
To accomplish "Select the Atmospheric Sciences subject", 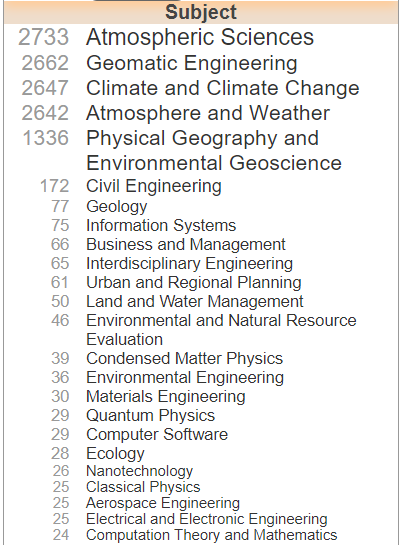I will [x=200, y=37].
